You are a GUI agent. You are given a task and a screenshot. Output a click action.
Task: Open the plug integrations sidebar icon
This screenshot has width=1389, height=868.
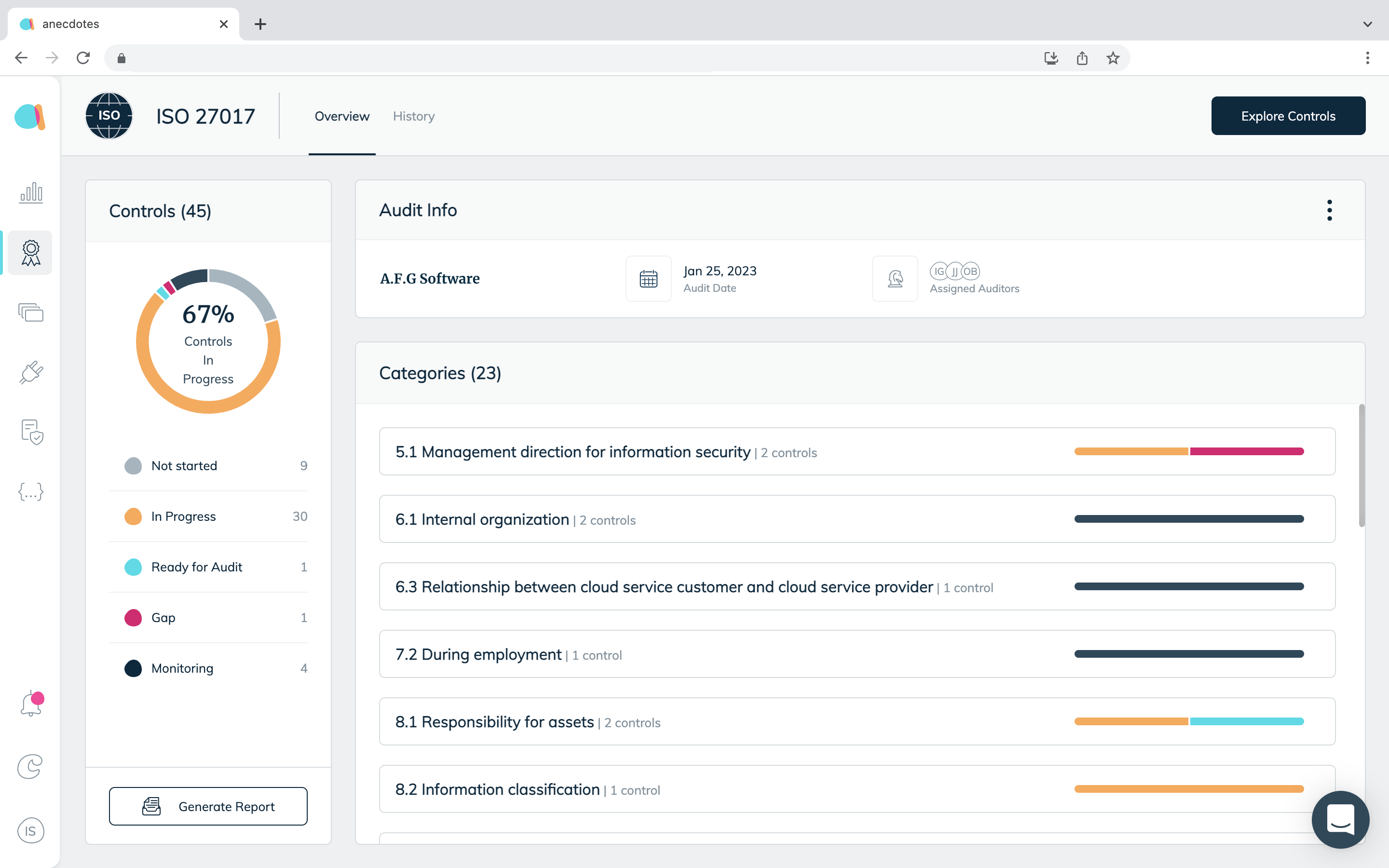[31, 373]
